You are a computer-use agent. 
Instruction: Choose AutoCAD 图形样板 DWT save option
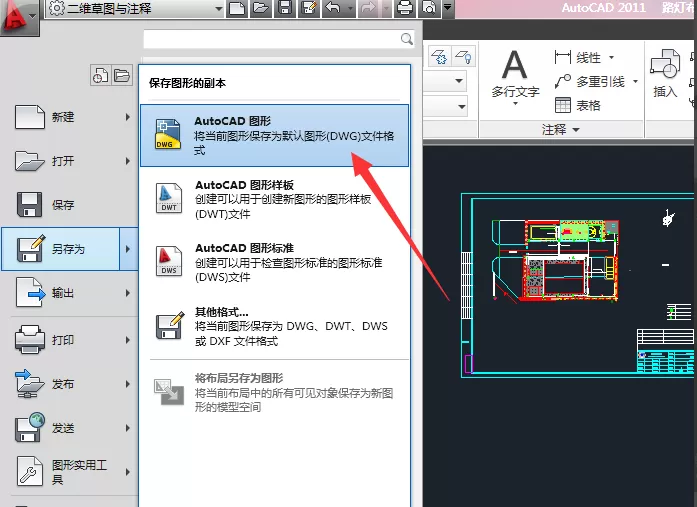pyautogui.click(x=274, y=200)
